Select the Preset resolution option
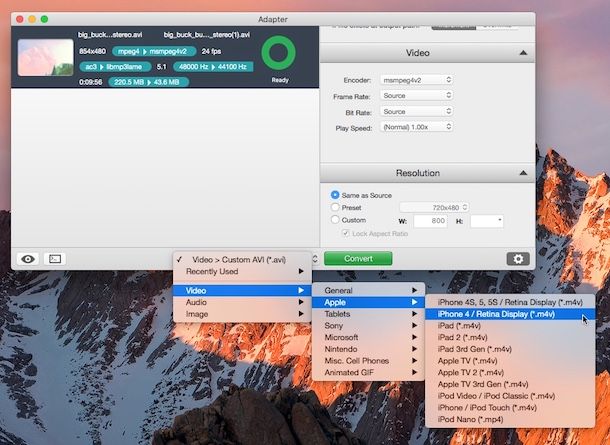610x445 pixels. click(x=335, y=207)
